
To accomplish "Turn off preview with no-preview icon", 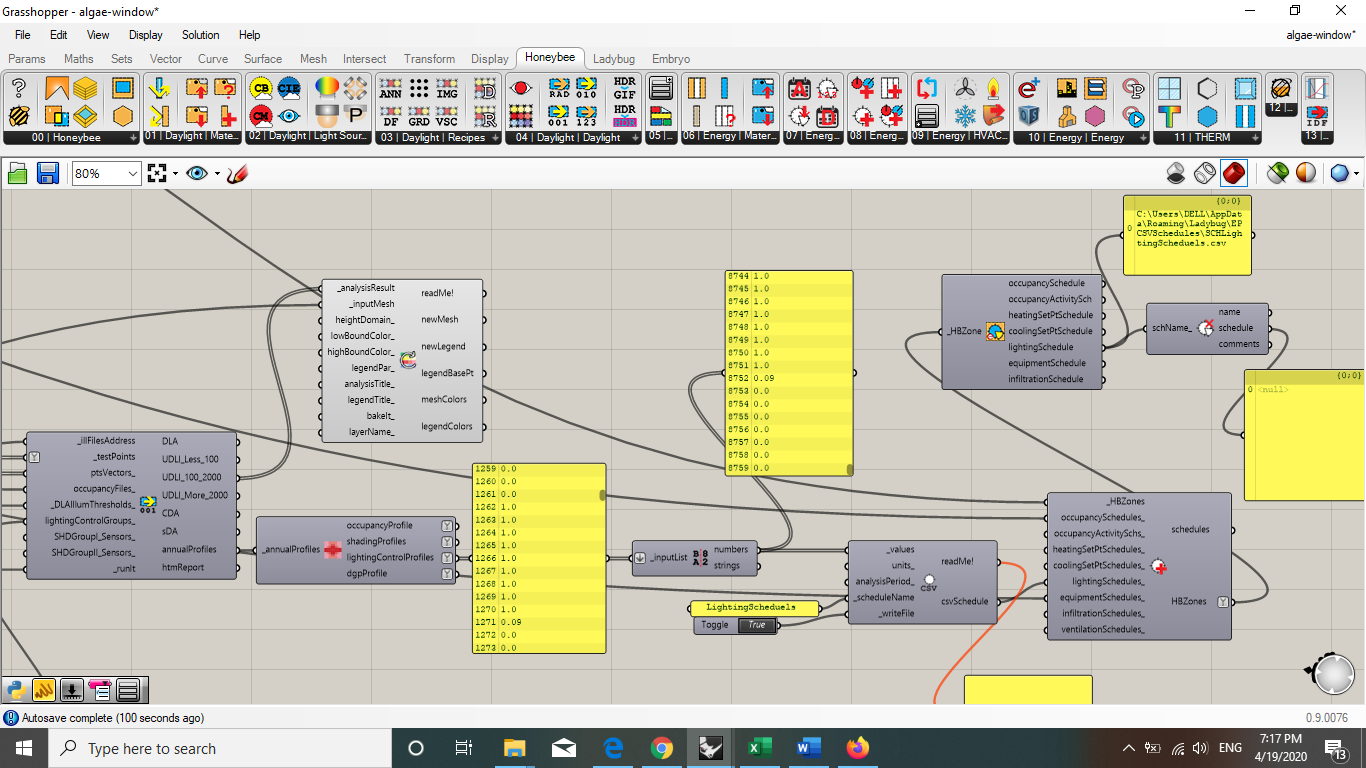I will click(x=1177, y=173).
